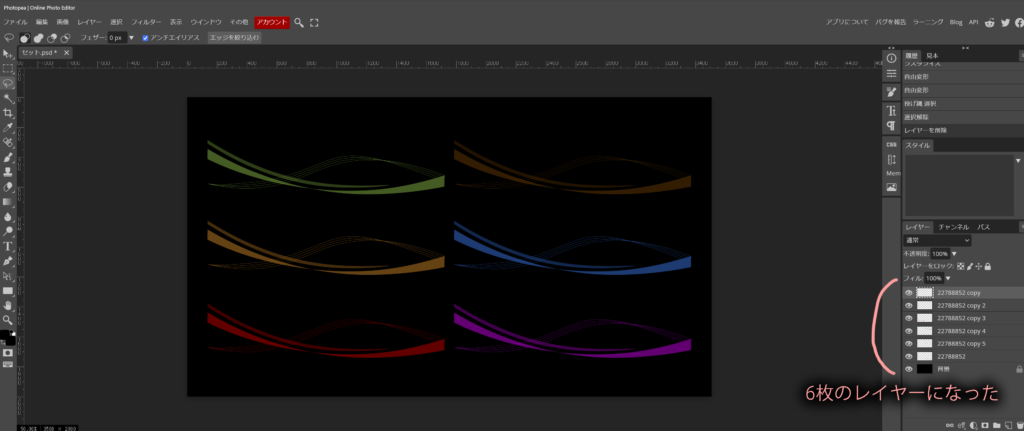This screenshot has height=431, width=1024.
Task: Click the エッジを絞り込む button
Action: [232, 38]
